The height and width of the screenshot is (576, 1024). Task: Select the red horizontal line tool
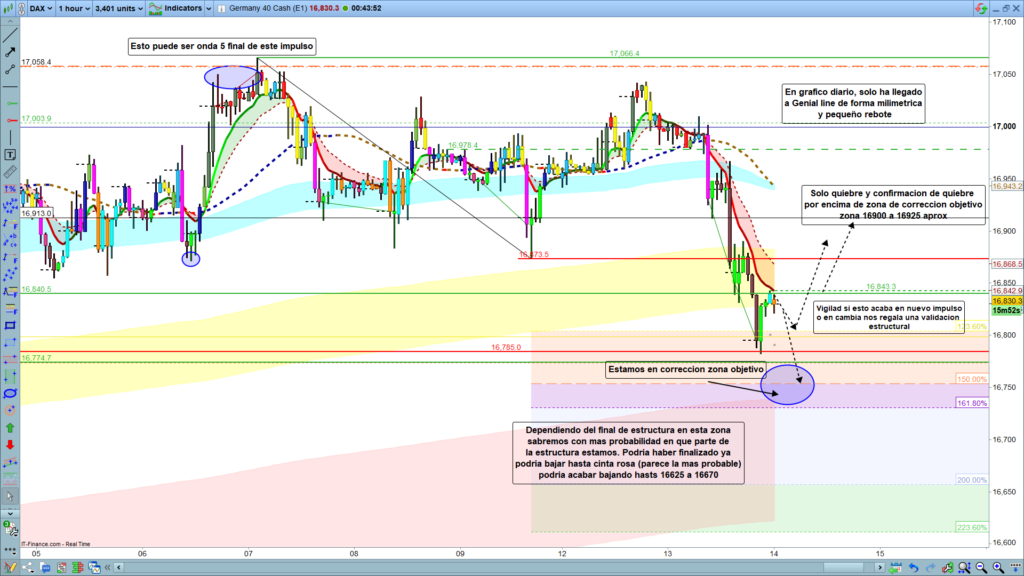pos(10,119)
